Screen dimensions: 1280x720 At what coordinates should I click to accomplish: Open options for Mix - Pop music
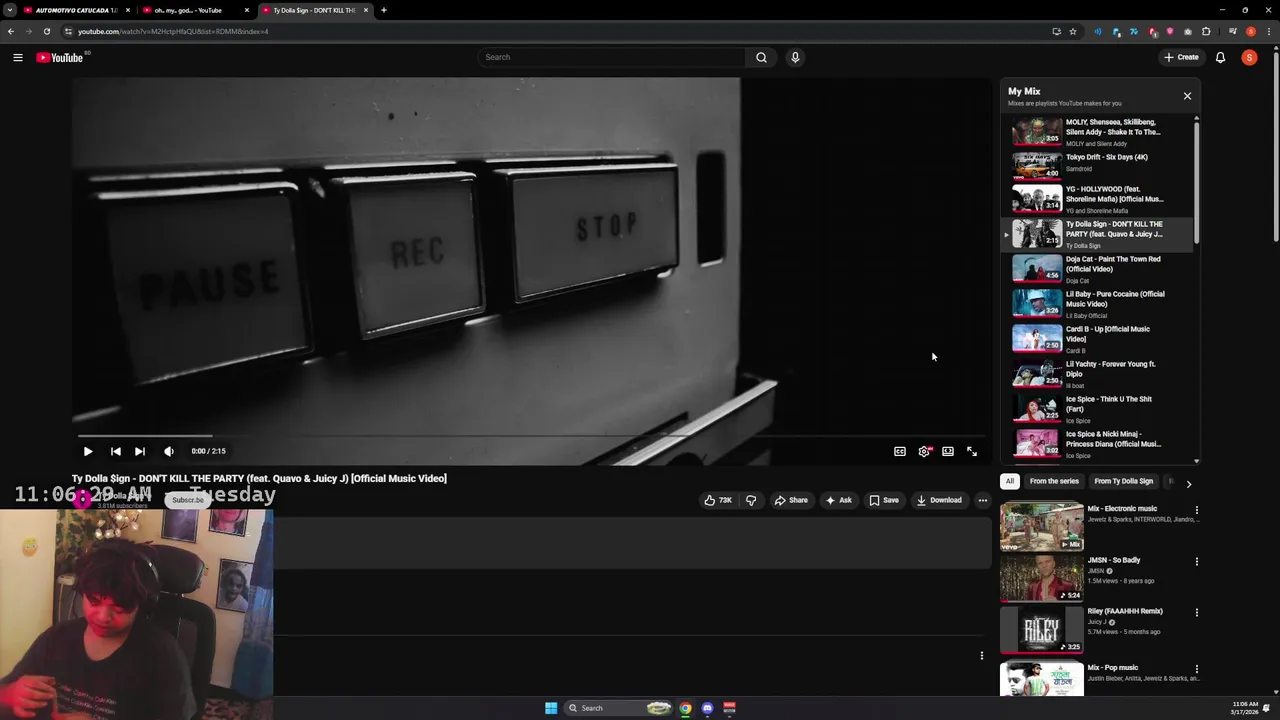(1196, 669)
